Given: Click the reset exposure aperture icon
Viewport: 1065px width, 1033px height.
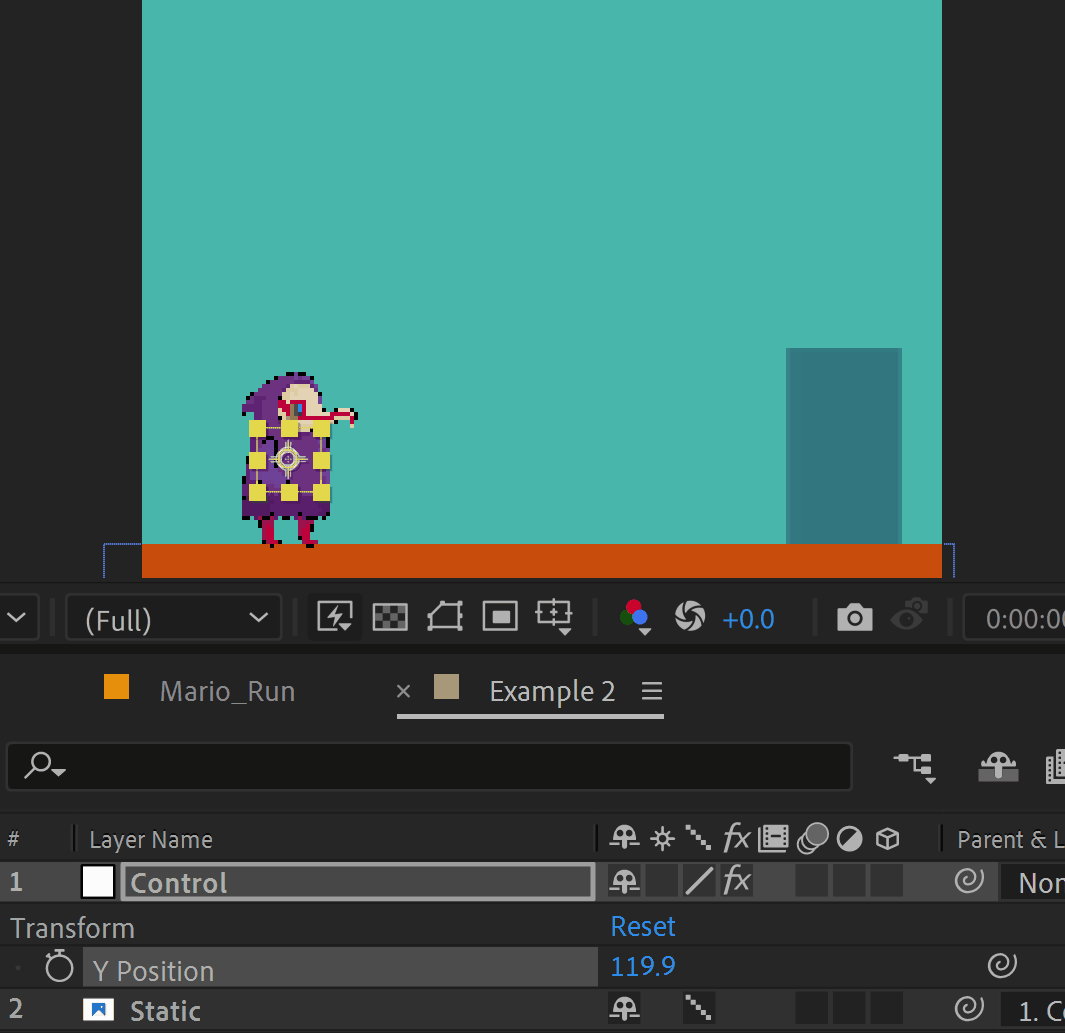Looking at the screenshot, I should pos(690,617).
